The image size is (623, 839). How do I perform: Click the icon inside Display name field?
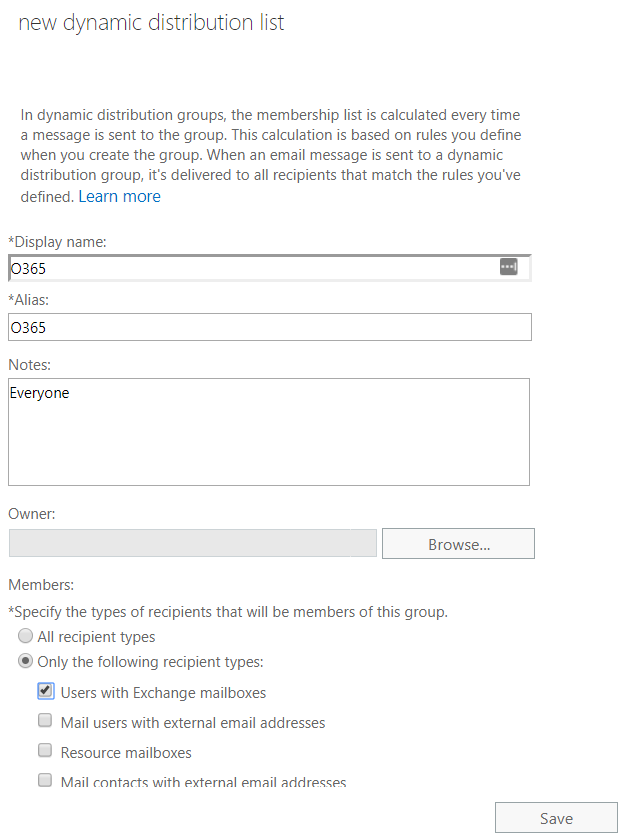(508, 266)
